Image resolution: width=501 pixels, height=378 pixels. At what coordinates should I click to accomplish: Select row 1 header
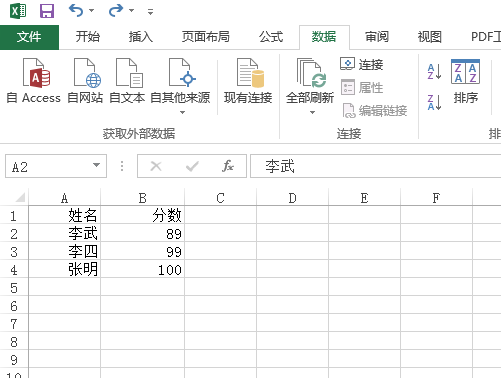14,215
